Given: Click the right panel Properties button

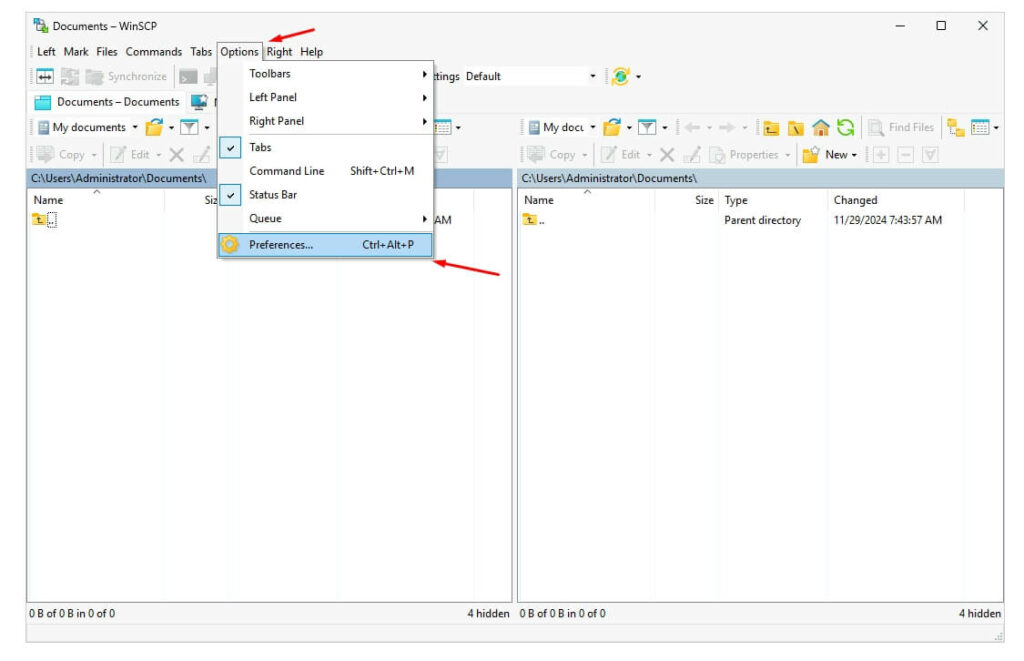Looking at the screenshot, I should (750, 155).
